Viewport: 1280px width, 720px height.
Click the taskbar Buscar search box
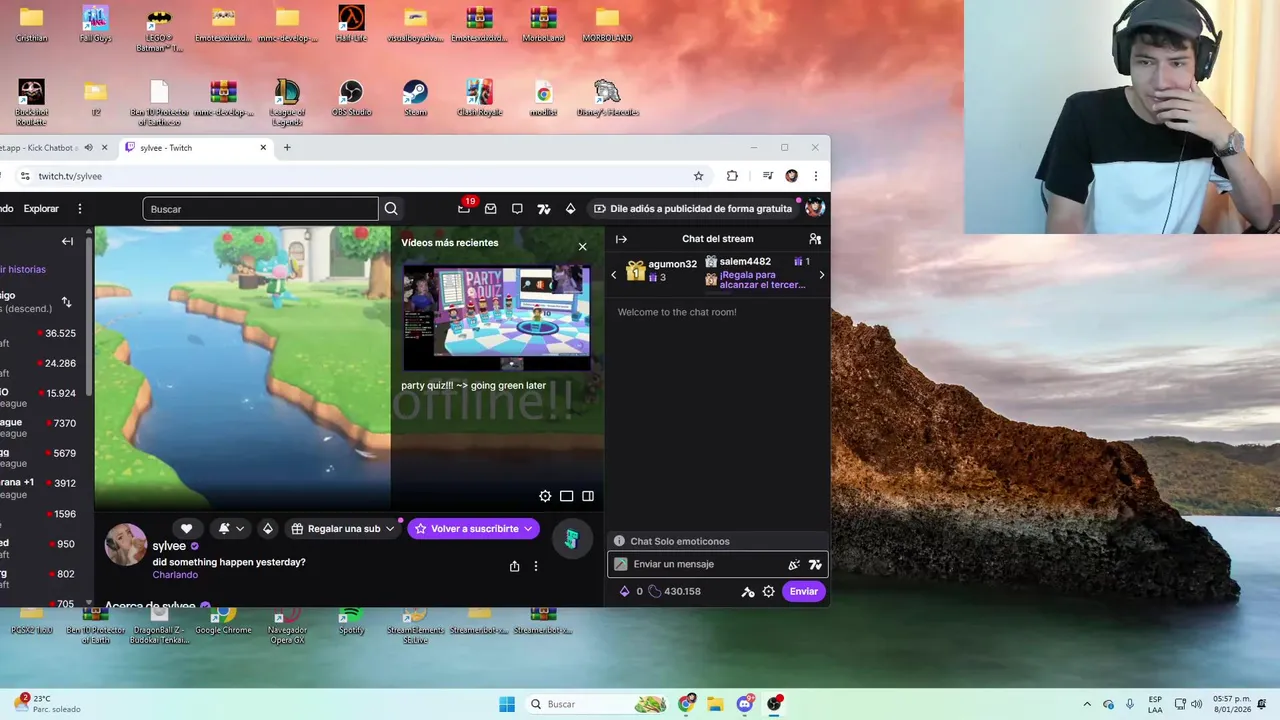(x=598, y=704)
